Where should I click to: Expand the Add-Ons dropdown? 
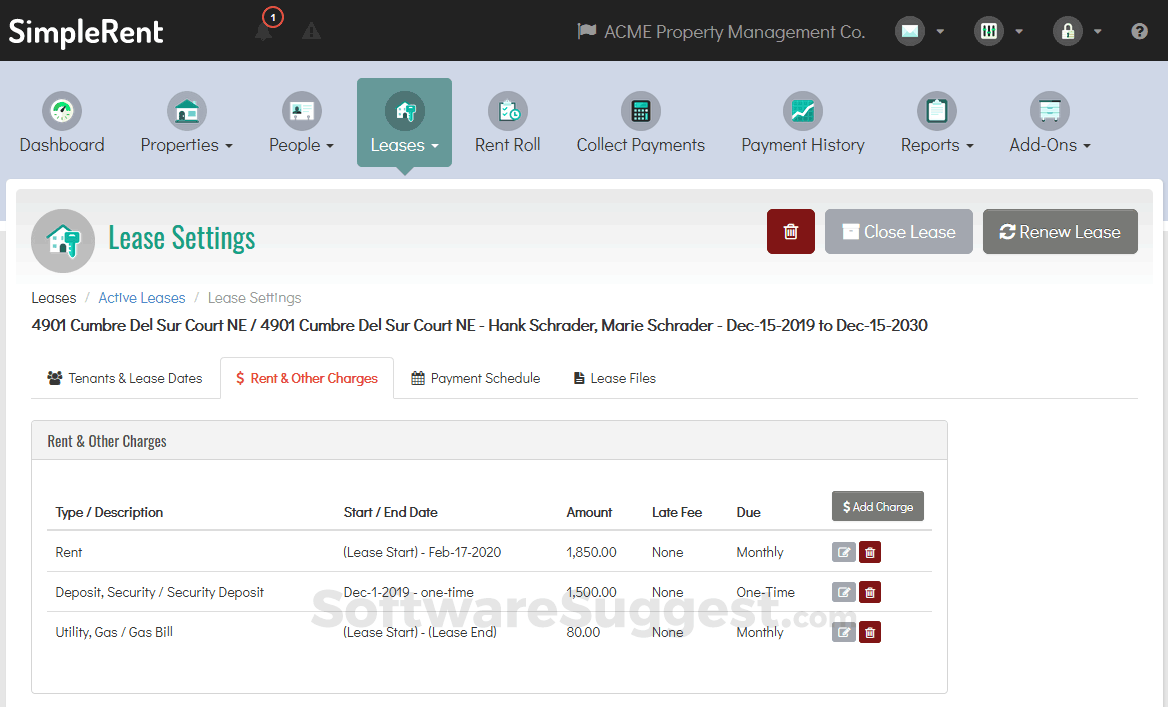tap(1048, 144)
